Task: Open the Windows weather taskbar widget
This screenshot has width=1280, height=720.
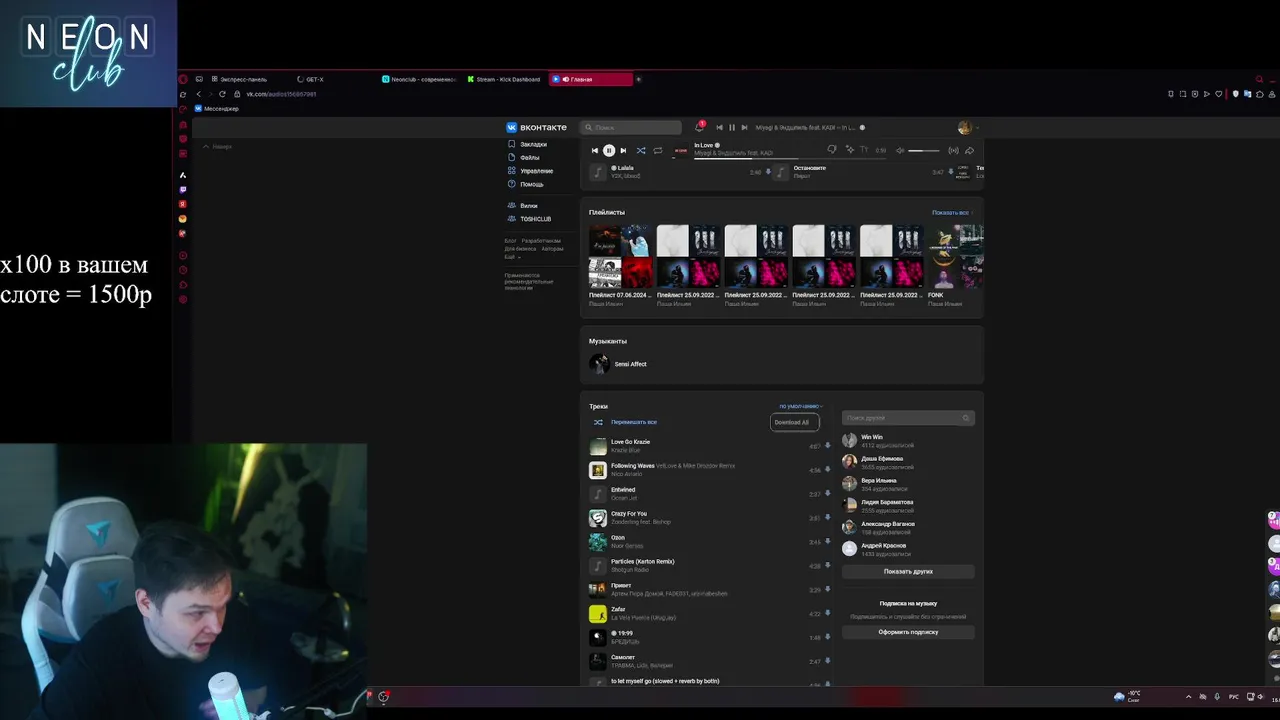Action: (1127, 696)
